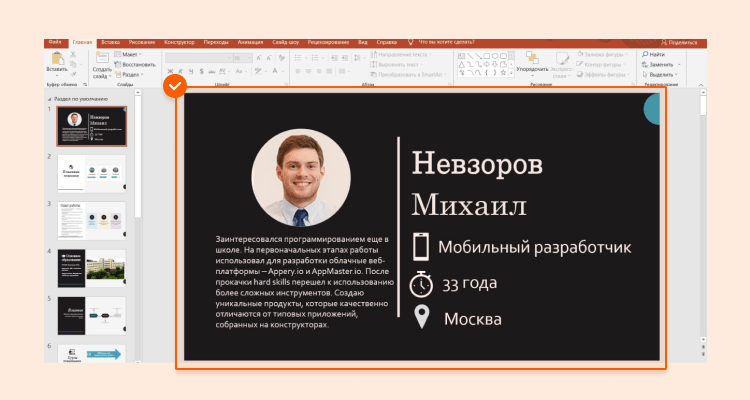This screenshot has height=400, width=750.
Task: Toggle italic К formatting
Action: 181,71
